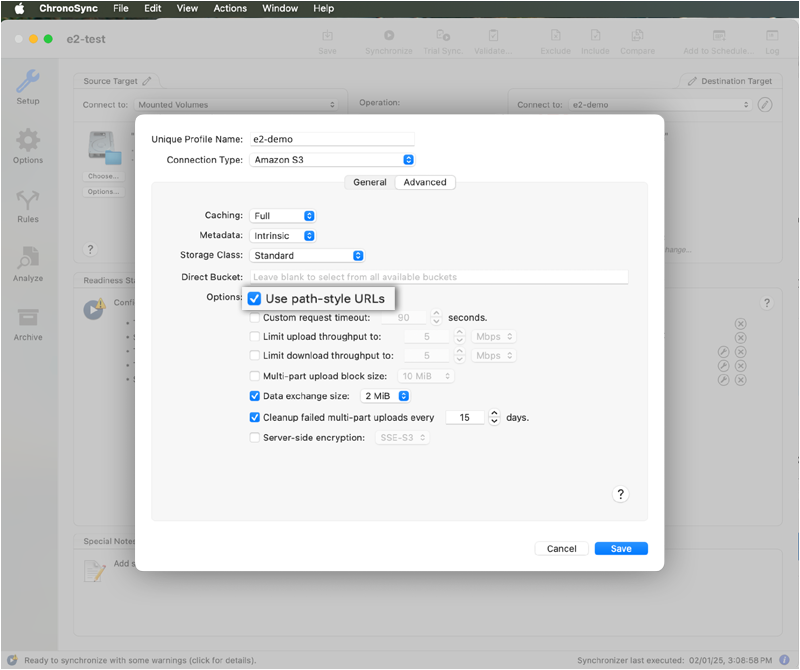This screenshot has width=800, height=670.
Task: Open the Help menu
Action: point(323,8)
